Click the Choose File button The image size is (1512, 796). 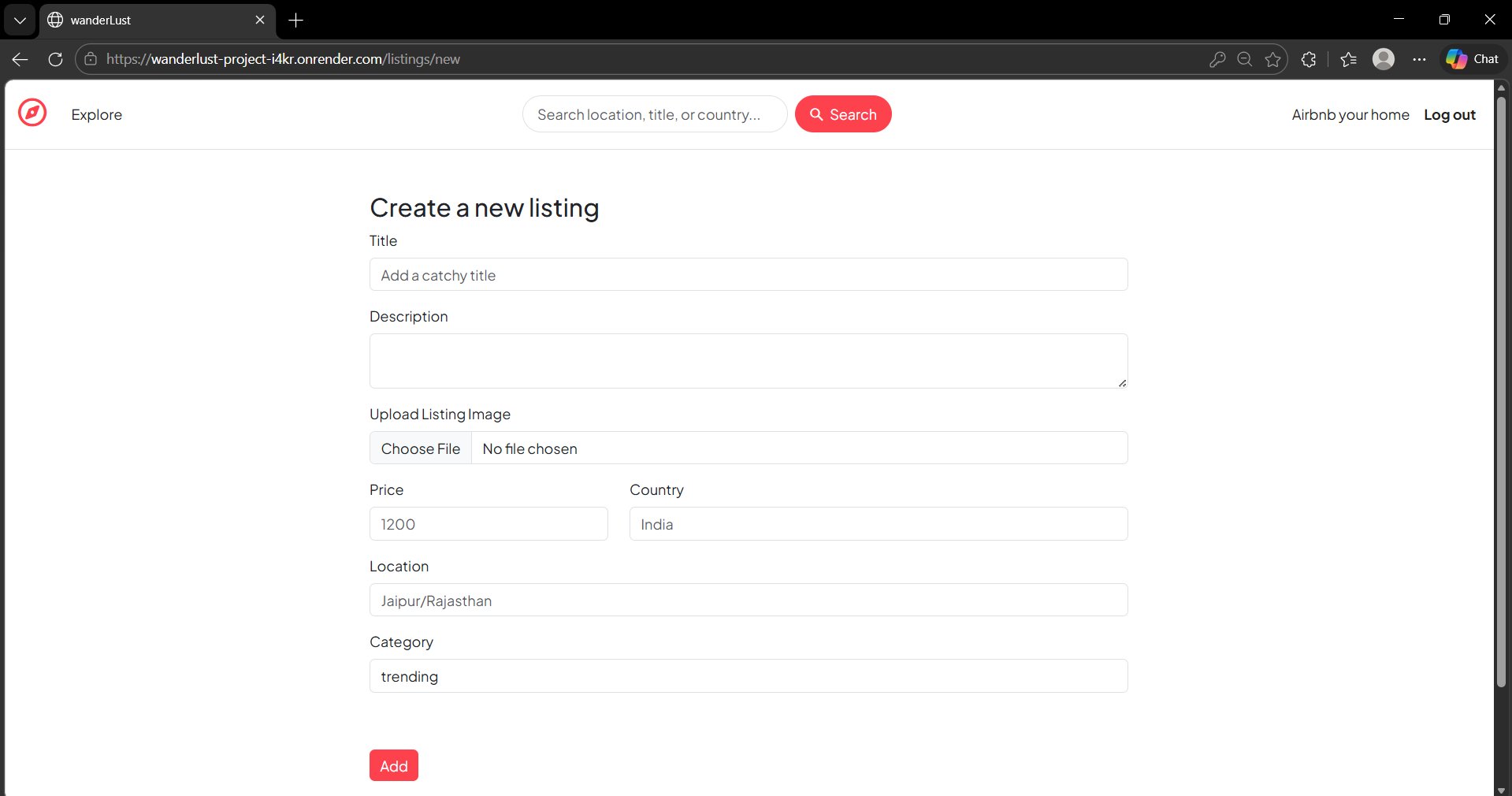pyautogui.click(x=421, y=448)
